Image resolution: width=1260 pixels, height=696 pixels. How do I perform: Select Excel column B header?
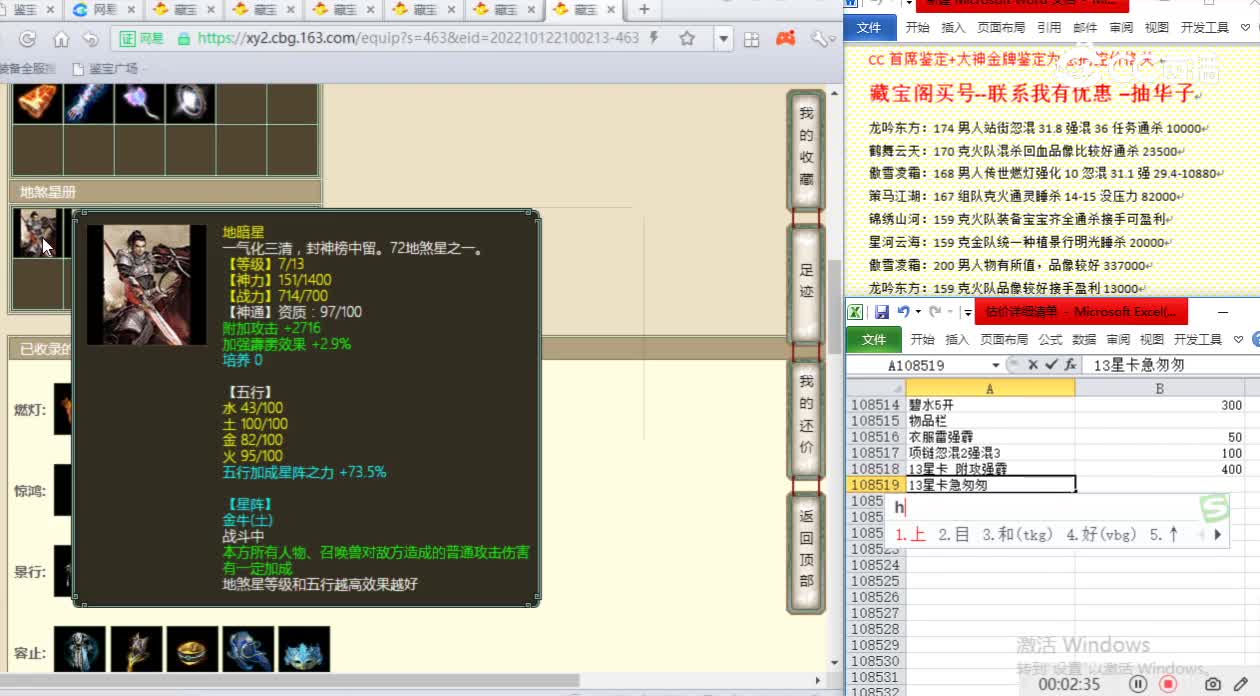1160,388
